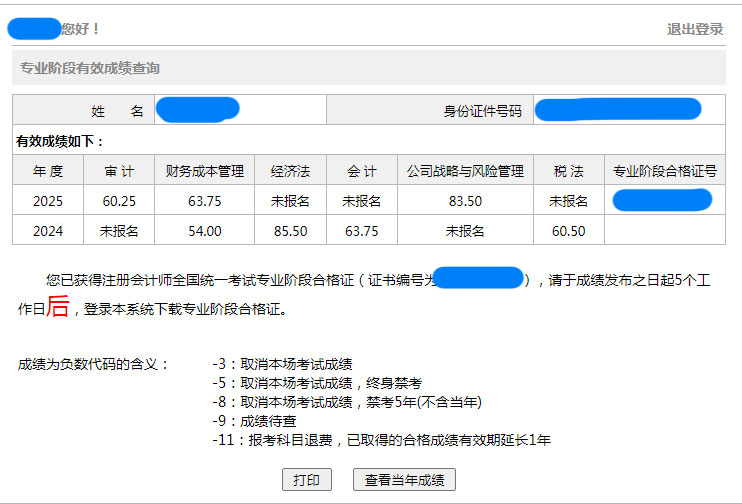Select the 85.50 economic law score
Viewport: 742px width, 504px height.
(x=290, y=231)
